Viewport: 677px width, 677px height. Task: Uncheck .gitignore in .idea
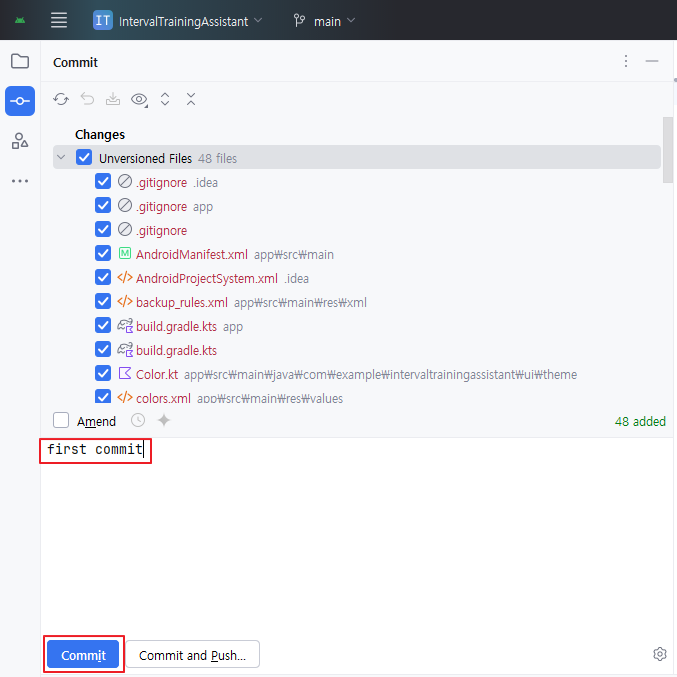pyautogui.click(x=103, y=182)
